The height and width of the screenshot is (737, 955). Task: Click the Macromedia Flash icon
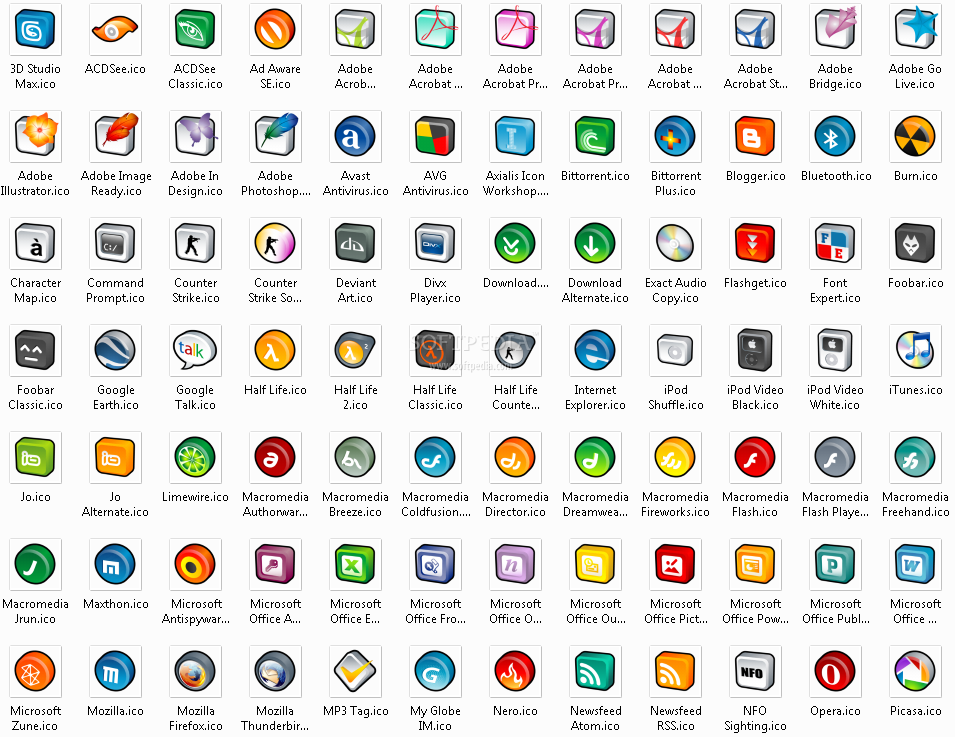coord(755,457)
